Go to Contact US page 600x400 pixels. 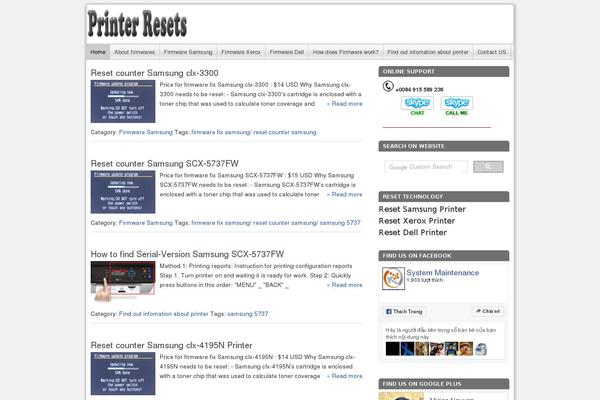492,52
